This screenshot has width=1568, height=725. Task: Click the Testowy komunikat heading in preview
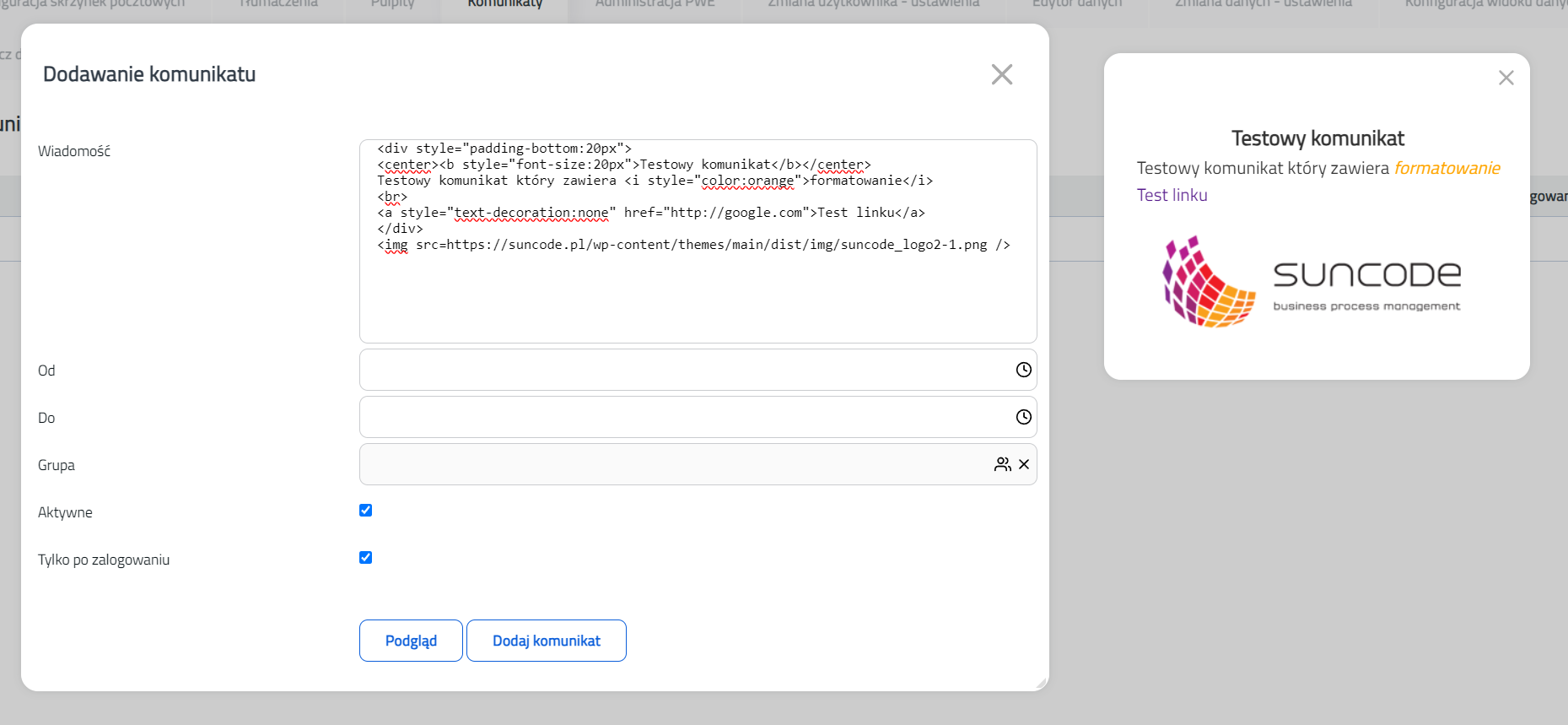pyautogui.click(x=1317, y=138)
